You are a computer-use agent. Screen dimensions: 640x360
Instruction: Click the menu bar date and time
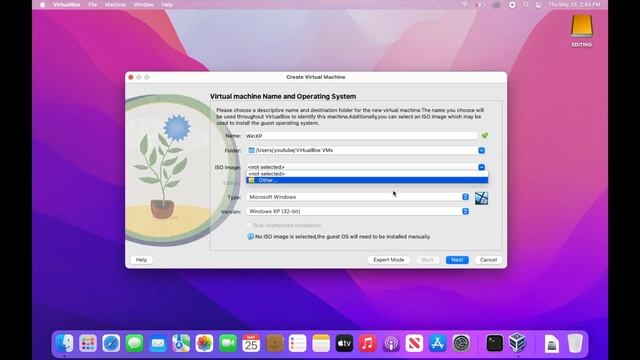(x=574, y=4)
